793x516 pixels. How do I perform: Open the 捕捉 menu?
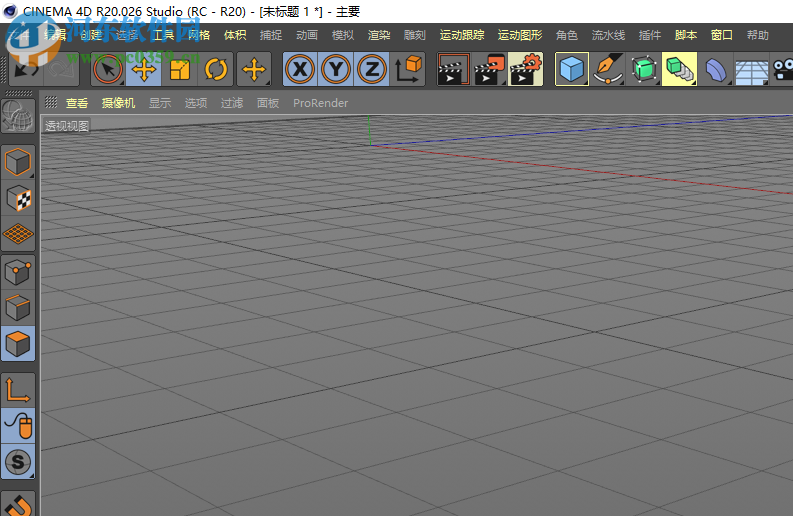(x=271, y=35)
